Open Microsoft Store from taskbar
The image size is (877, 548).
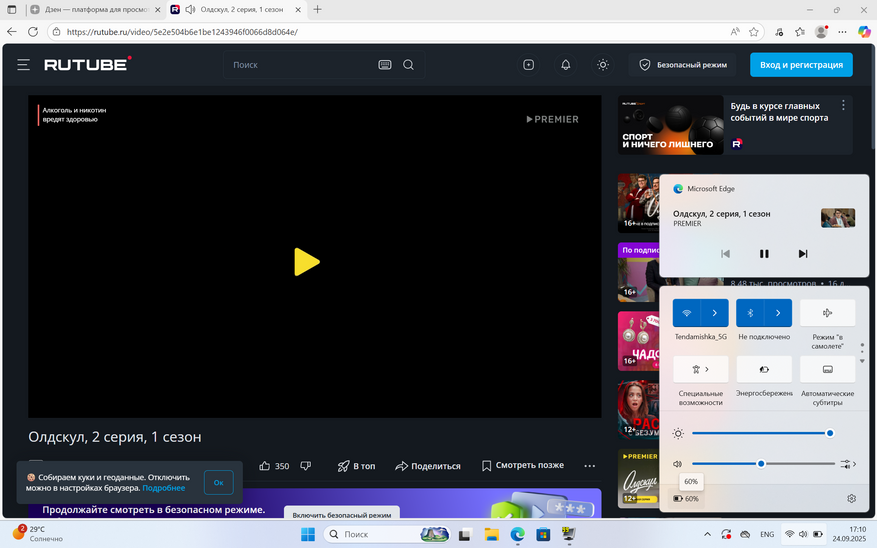543,535
